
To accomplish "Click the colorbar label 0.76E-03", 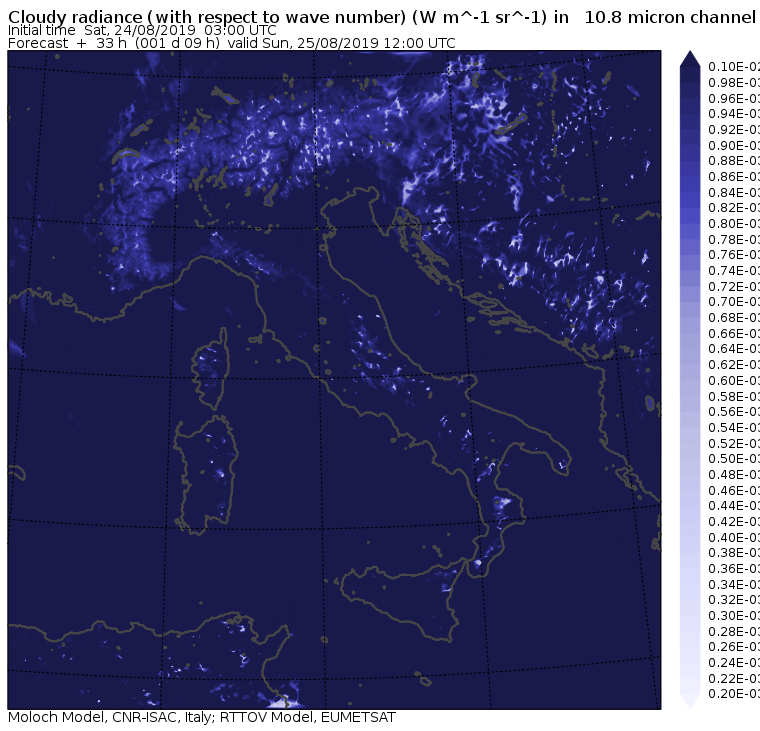I will pyautogui.click(x=734, y=255).
